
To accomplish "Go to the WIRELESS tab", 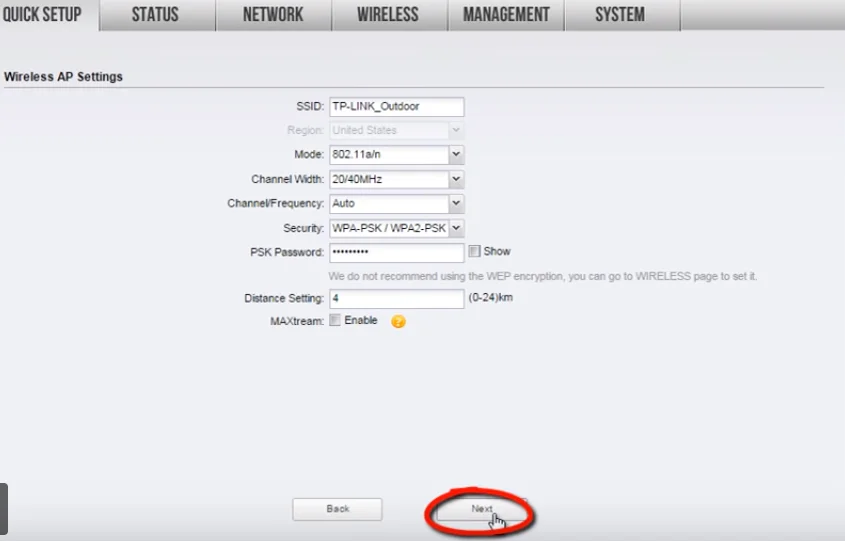I will tap(388, 15).
